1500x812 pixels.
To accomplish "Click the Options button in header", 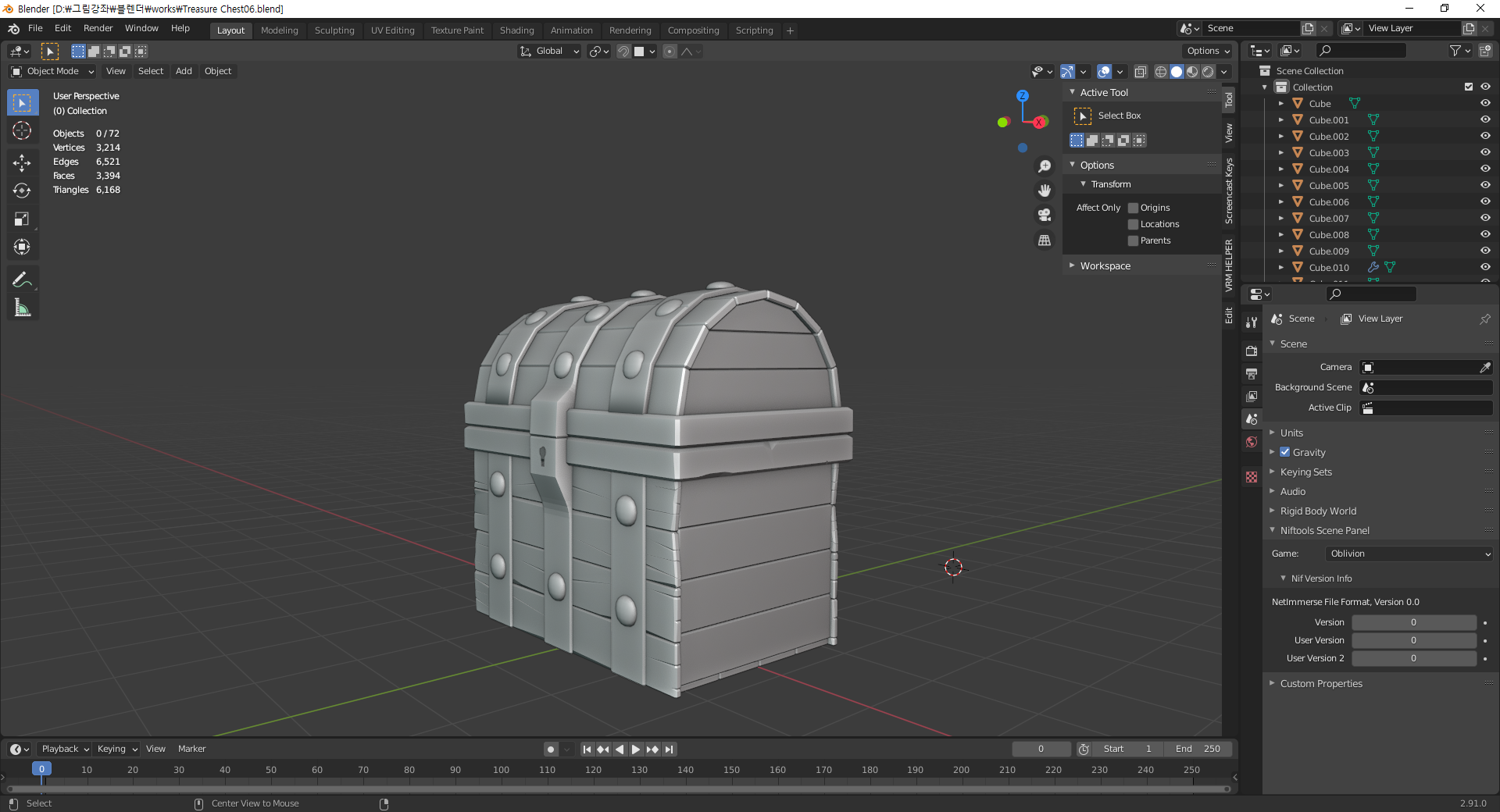I will click(1207, 51).
